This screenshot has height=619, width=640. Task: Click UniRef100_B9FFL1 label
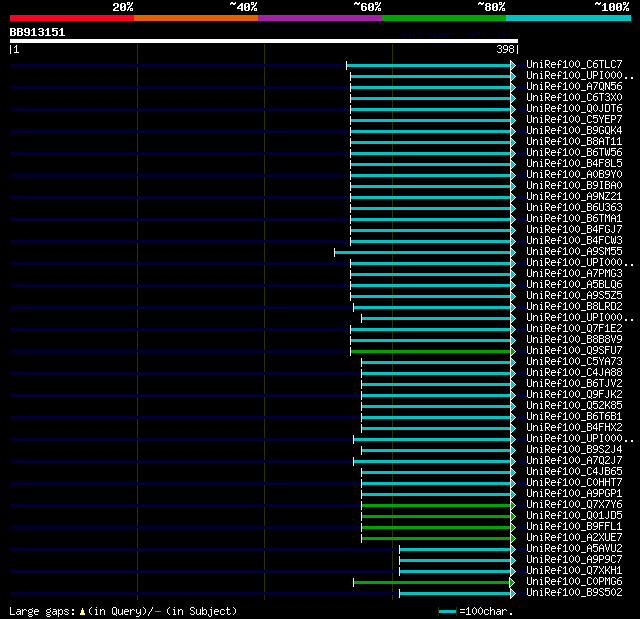click(x=574, y=527)
